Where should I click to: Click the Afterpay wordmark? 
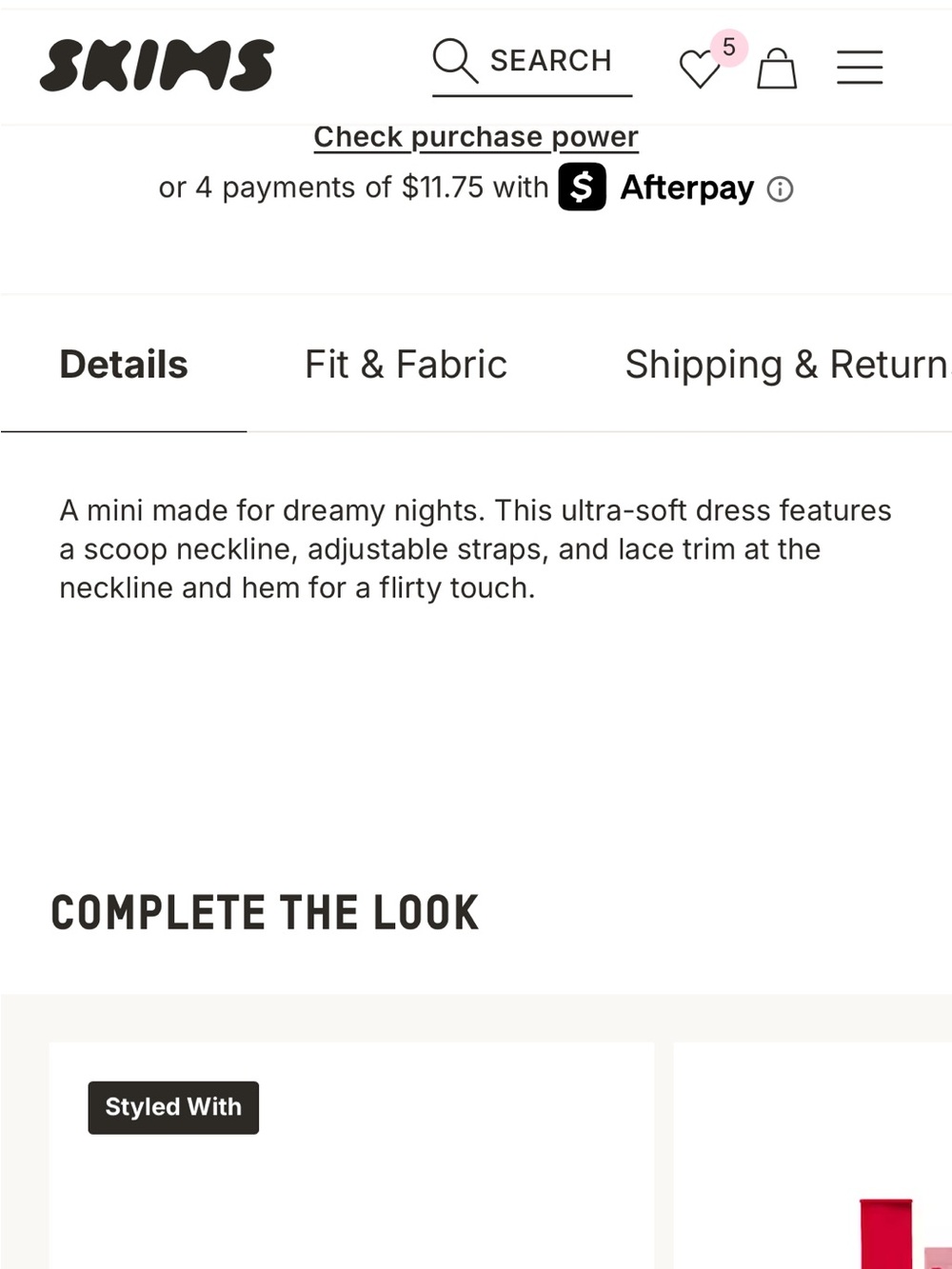[x=687, y=188]
